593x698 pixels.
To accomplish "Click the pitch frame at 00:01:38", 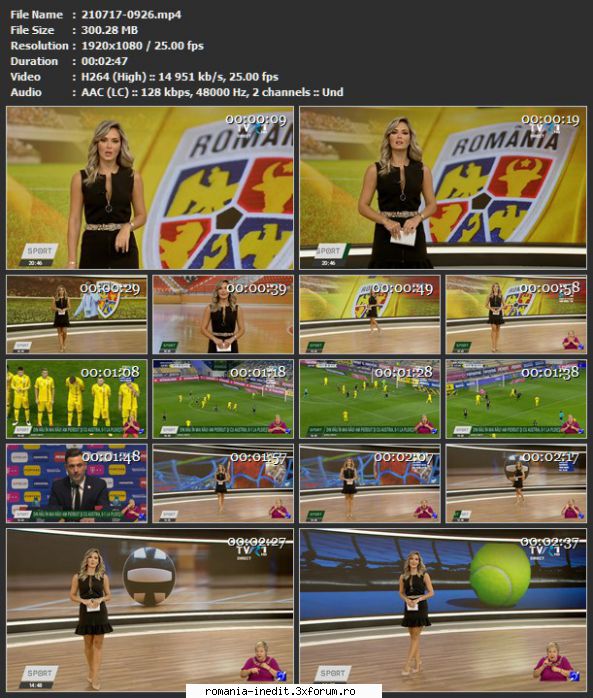I will click(516, 399).
